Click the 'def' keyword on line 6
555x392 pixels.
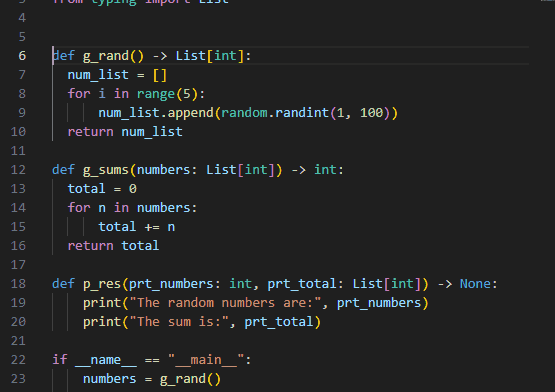point(64,56)
